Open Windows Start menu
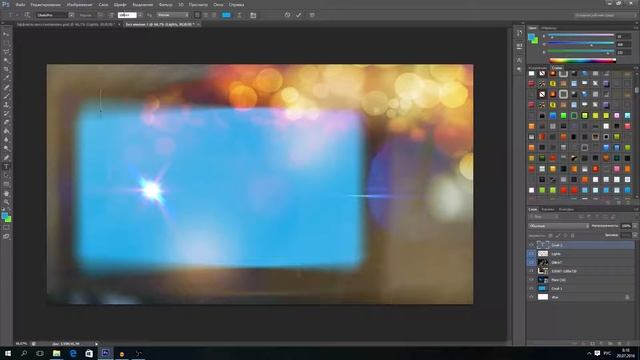Viewport: 640px width, 360px height. 8,353
